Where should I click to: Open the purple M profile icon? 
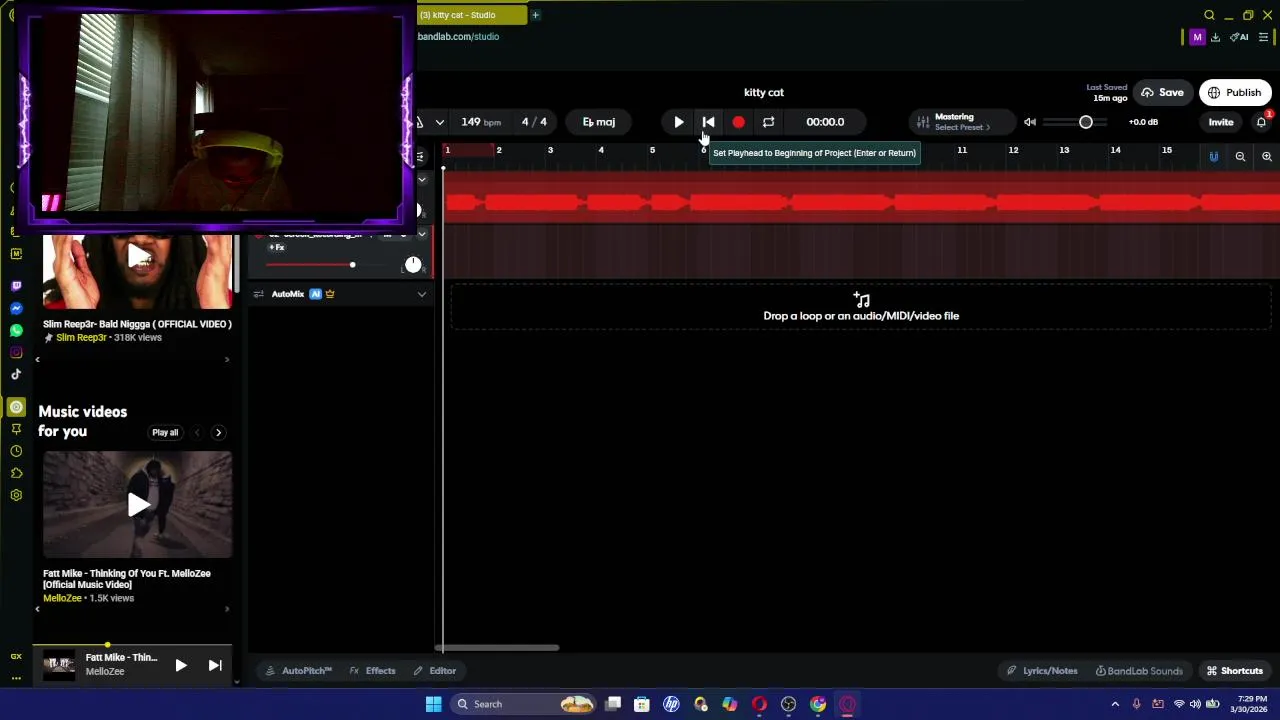[1197, 37]
